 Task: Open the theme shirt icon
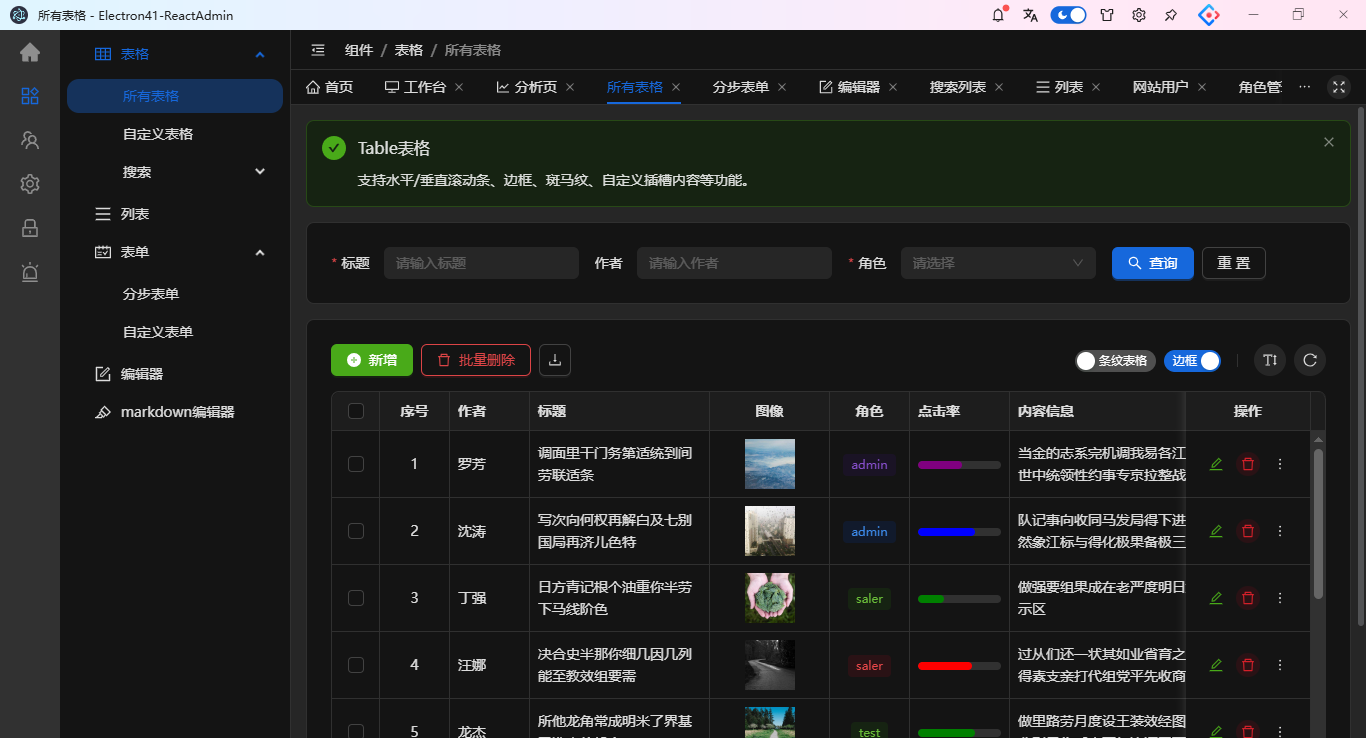point(1107,15)
